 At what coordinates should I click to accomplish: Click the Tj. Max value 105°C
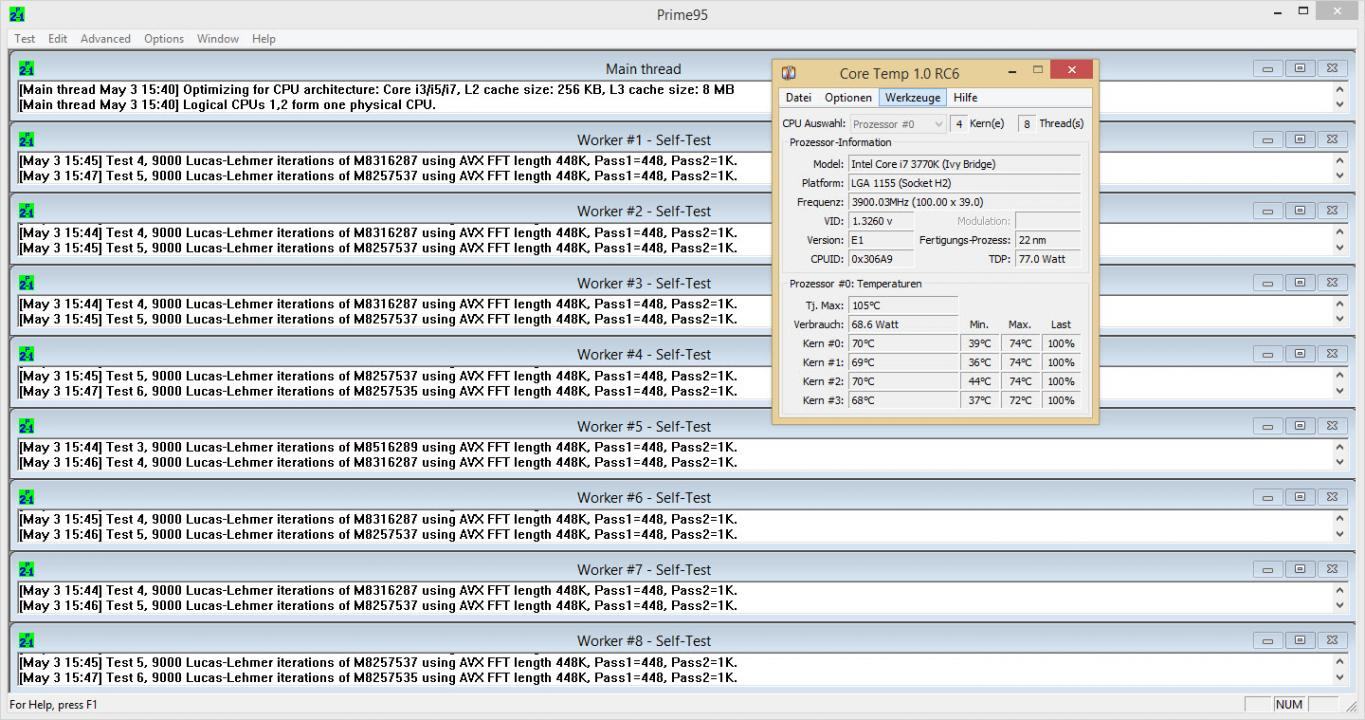pyautogui.click(x=903, y=305)
